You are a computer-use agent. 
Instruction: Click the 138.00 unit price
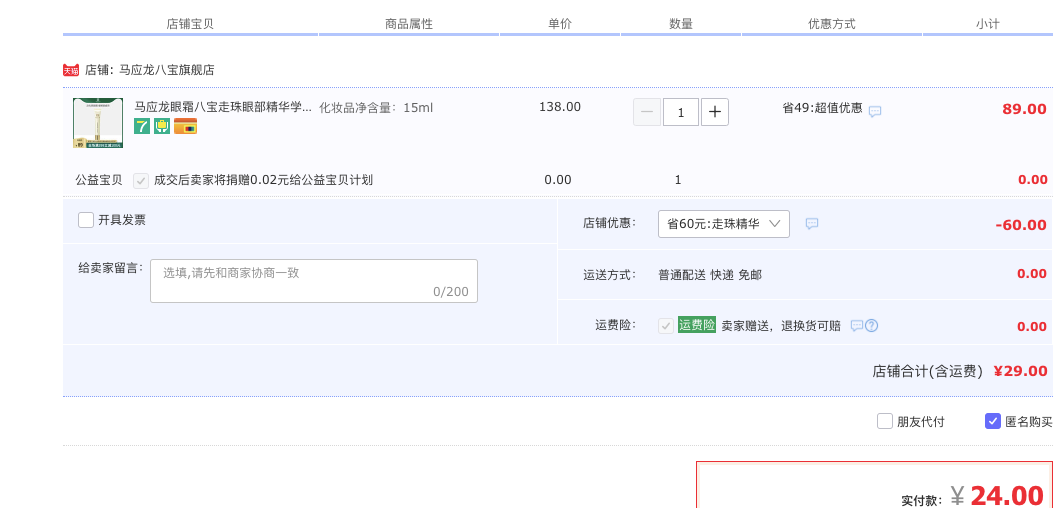click(x=560, y=107)
